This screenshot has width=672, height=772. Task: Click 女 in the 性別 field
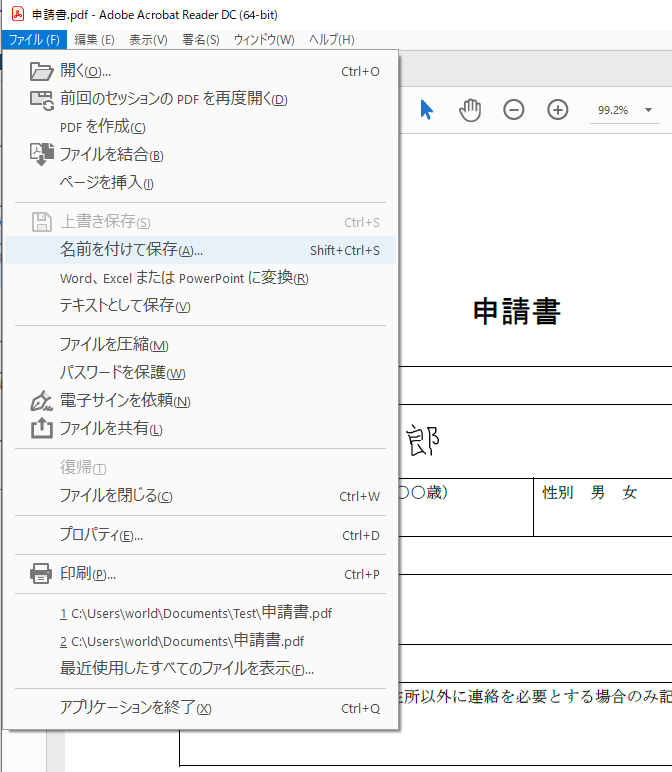[629, 492]
